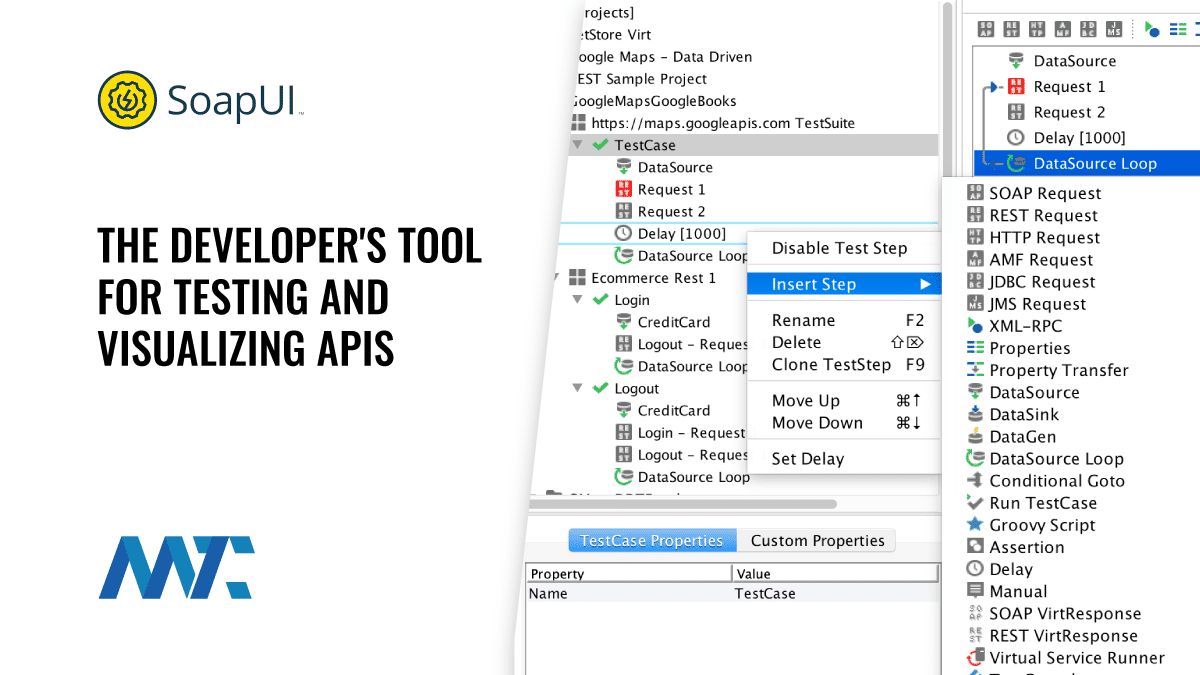Click the green XML-RPC toolbar icon
Image resolution: width=1200 pixels, height=675 pixels.
pos(1152,28)
